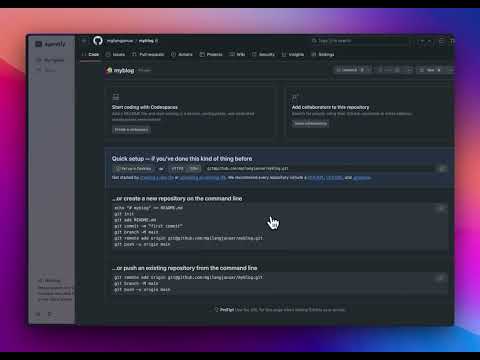Click the hamburger menu left of GitHub logo
480x360 pixels.
click(x=84, y=41)
